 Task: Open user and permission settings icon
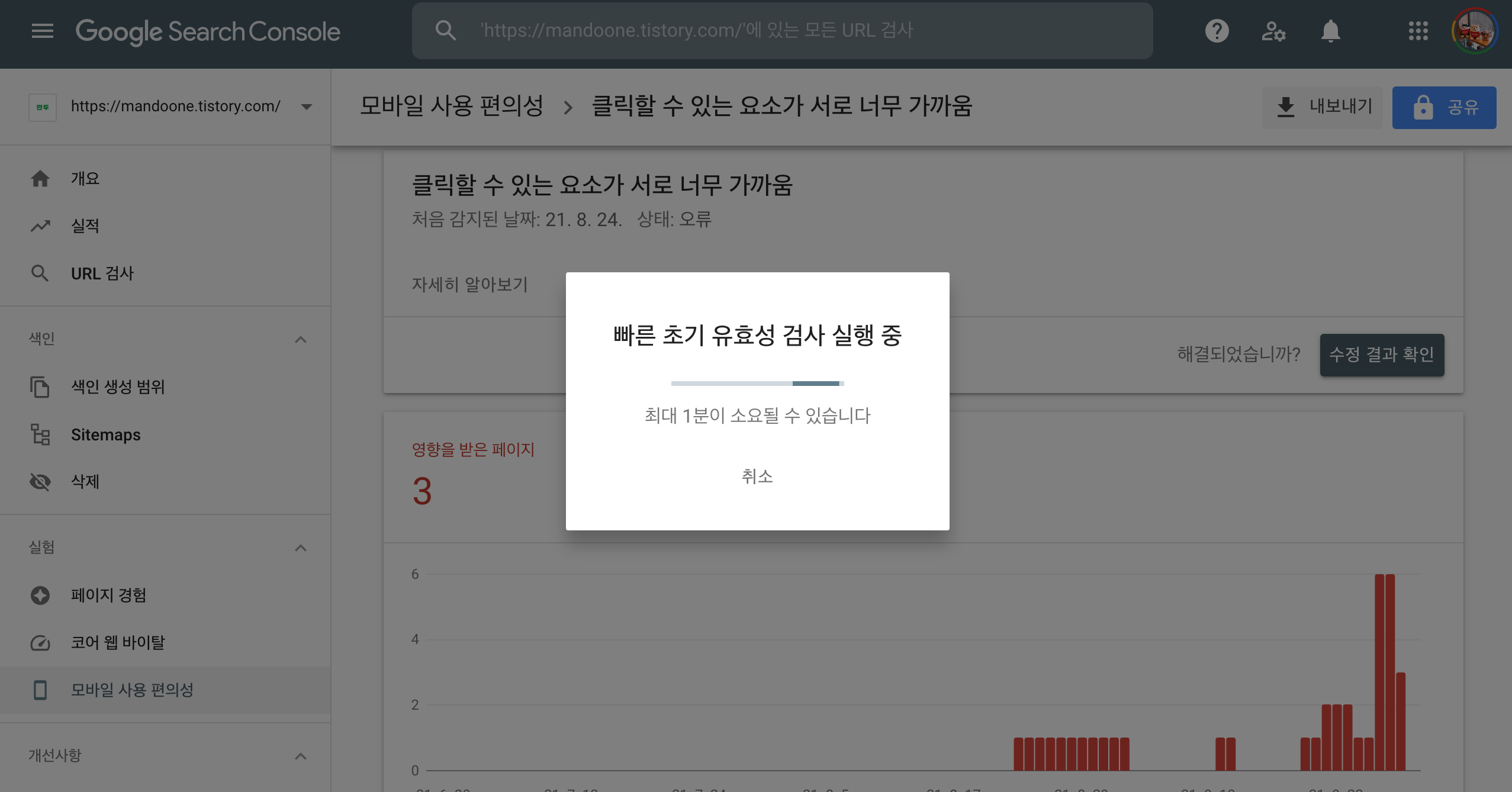tap(1273, 31)
